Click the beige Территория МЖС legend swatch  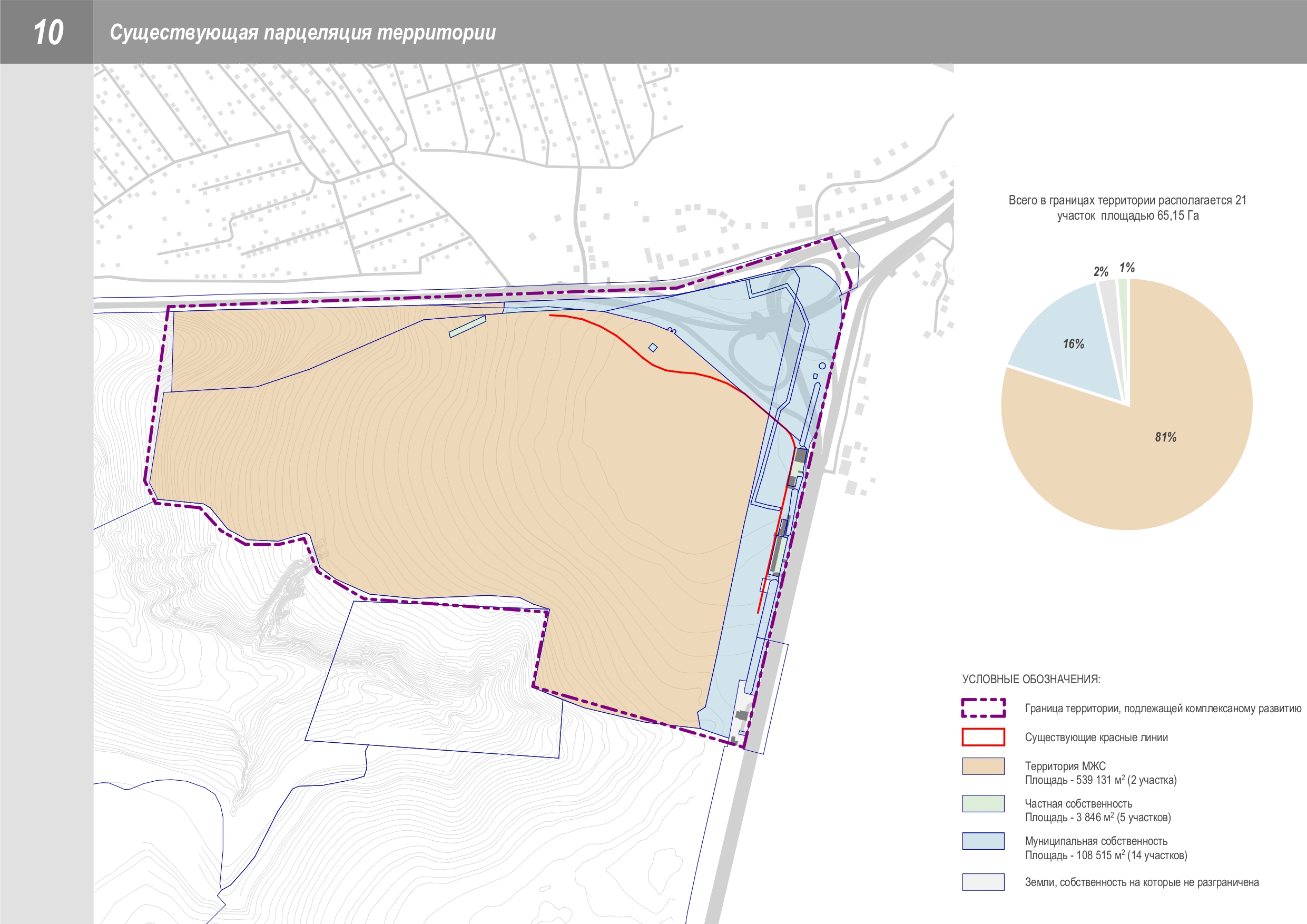click(x=983, y=766)
